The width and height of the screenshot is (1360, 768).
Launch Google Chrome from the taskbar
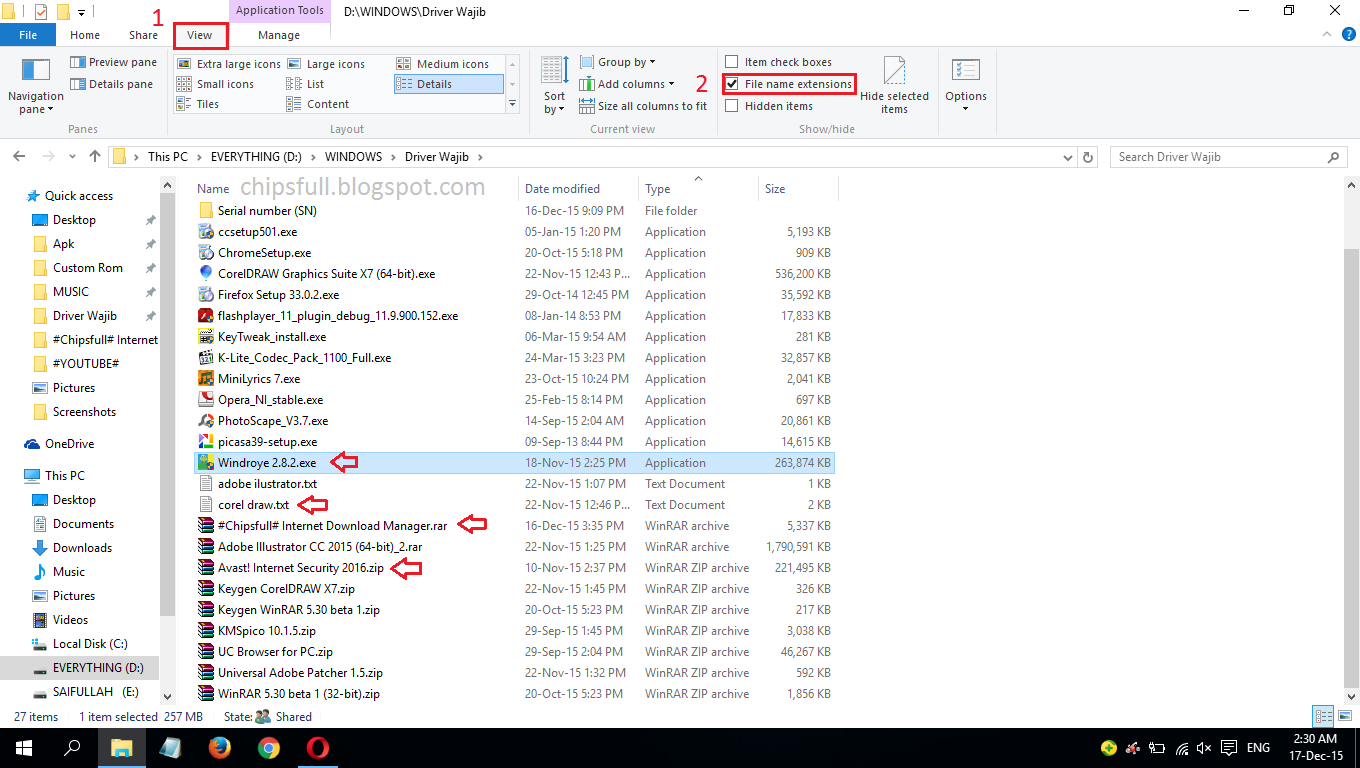point(269,747)
